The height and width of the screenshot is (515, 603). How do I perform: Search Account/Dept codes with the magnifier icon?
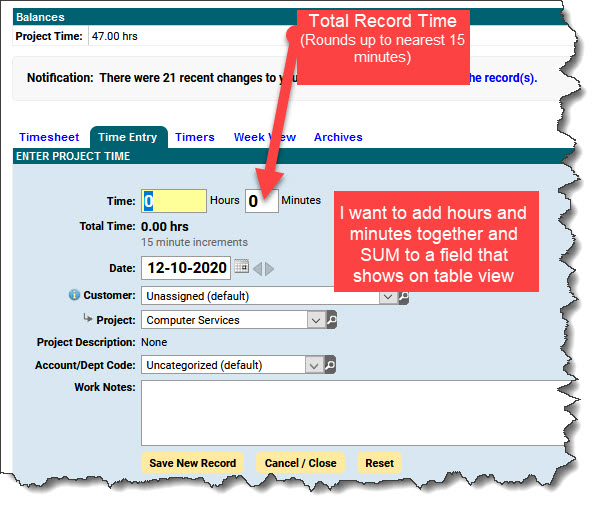tap(330, 365)
